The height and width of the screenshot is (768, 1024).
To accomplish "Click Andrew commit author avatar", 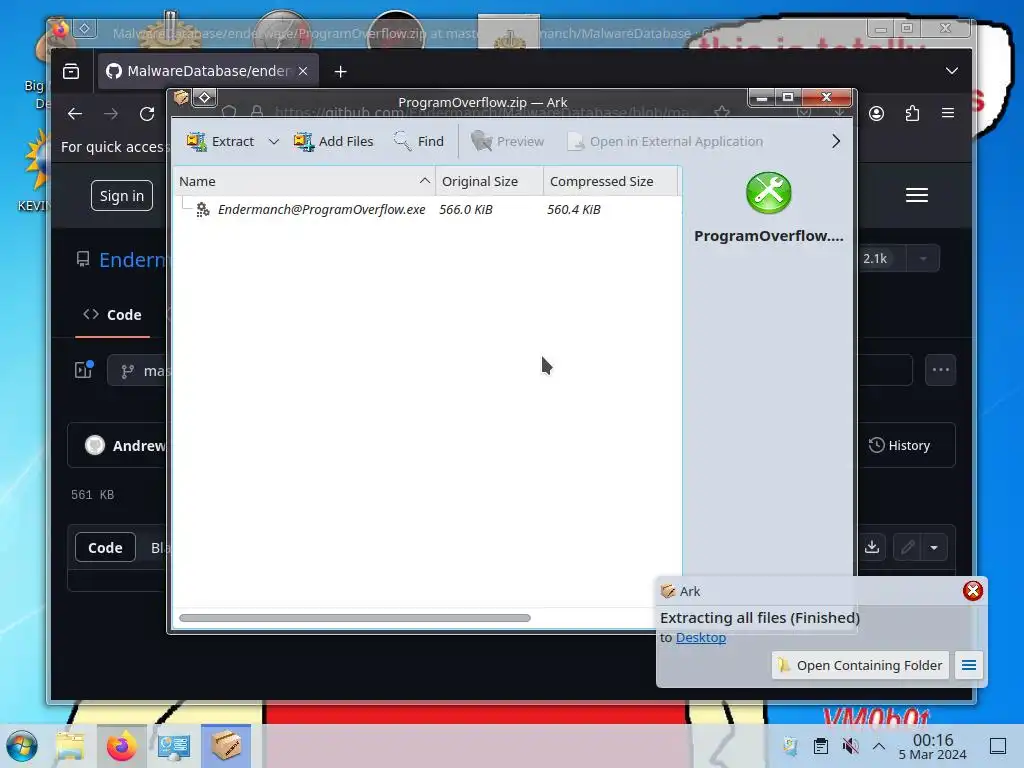I will 95,445.
